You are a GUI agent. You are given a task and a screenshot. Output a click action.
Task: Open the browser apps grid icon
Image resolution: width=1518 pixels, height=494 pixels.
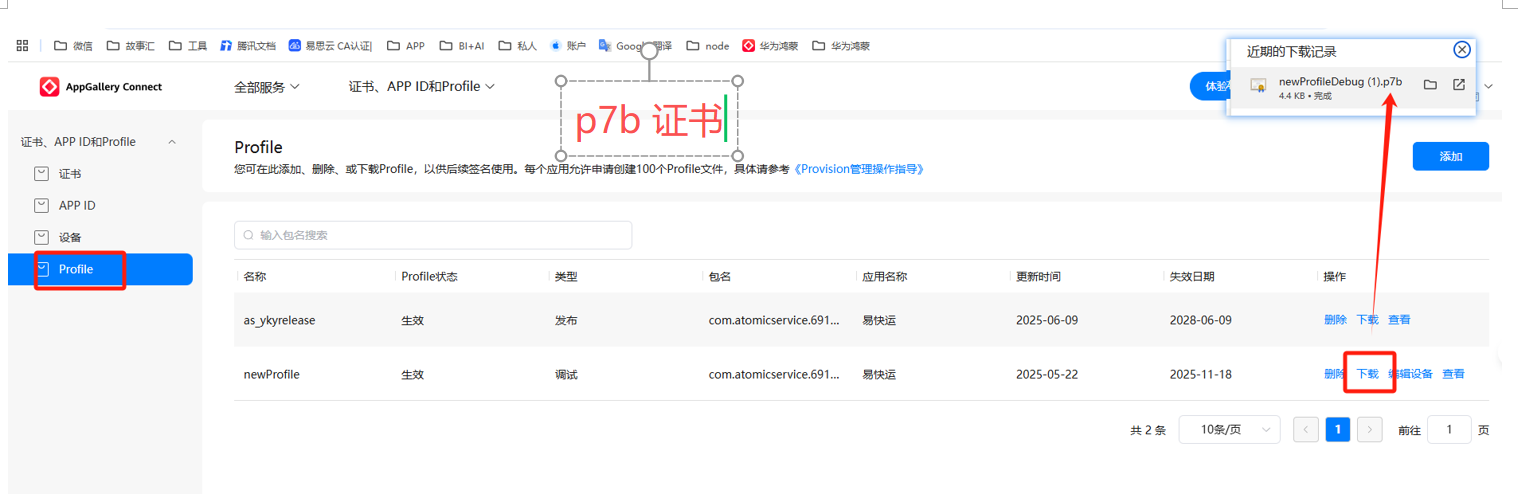click(22, 46)
